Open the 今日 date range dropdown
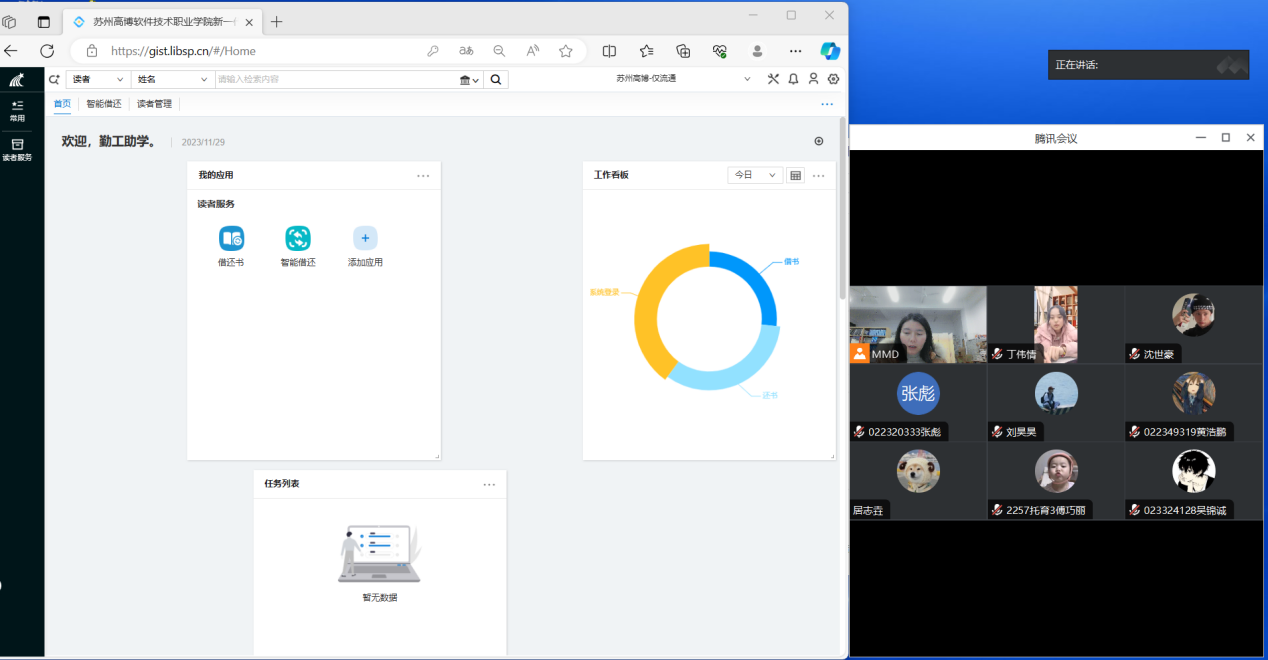The height and width of the screenshot is (660, 1268). [755, 175]
